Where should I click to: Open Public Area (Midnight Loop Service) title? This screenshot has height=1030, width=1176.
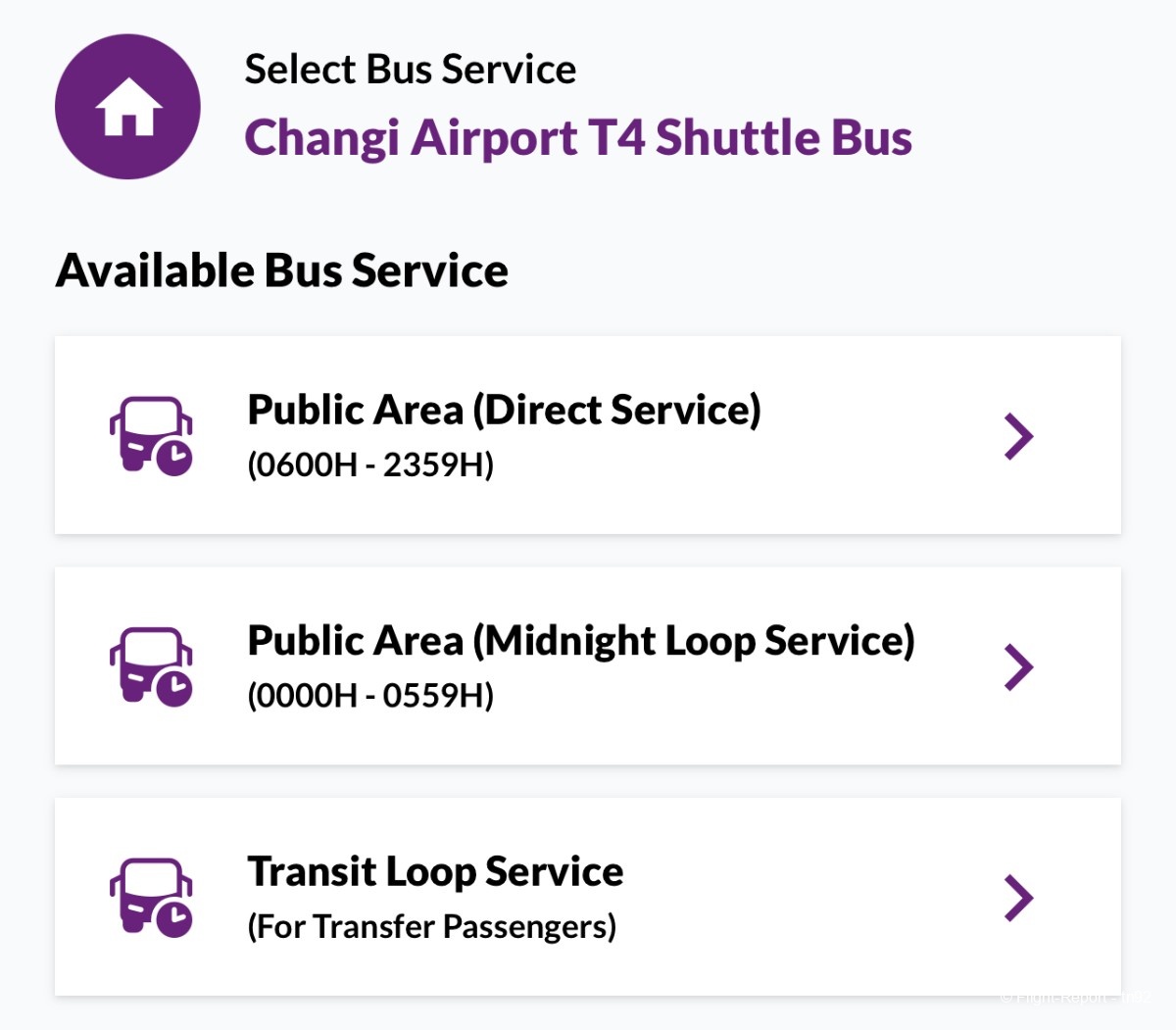pyautogui.click(x=581, y=641)
